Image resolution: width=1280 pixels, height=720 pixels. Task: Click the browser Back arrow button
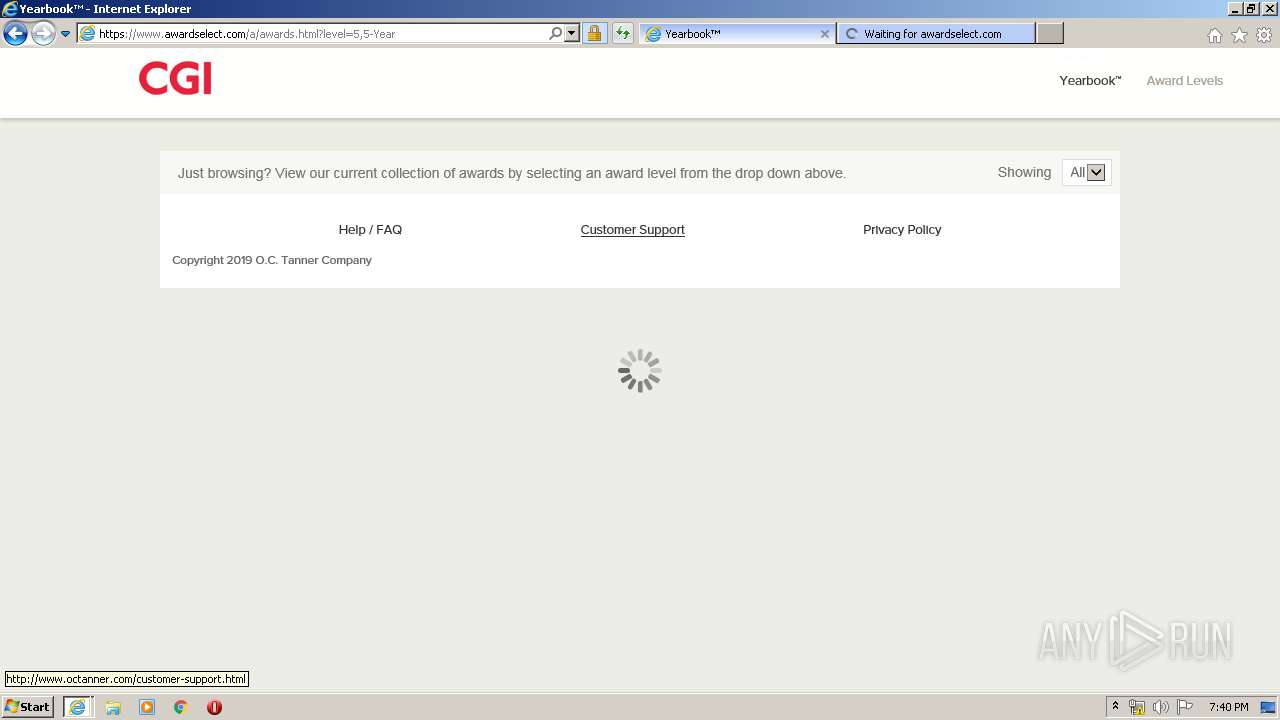pyautogui.click(x=15, y=34)
